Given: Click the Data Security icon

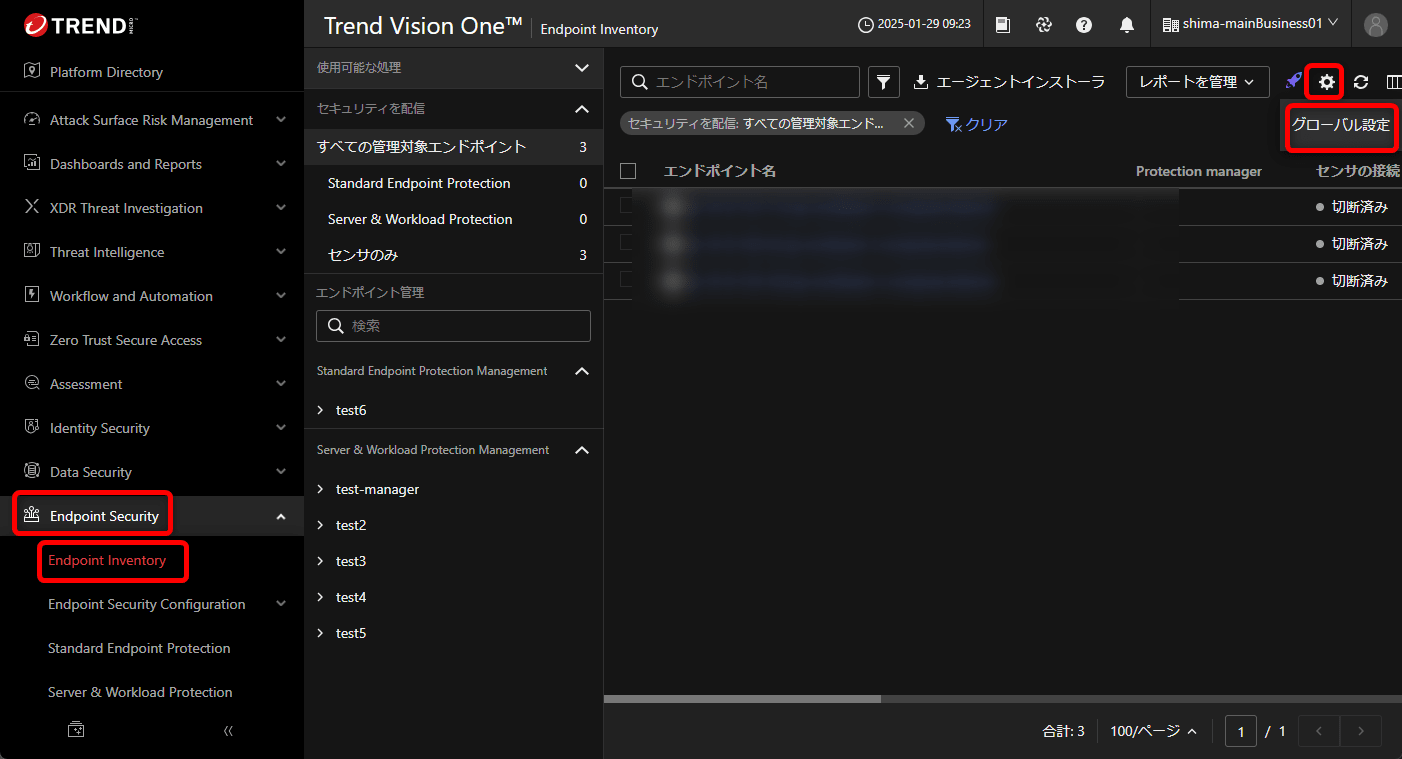Looking at the screenshot, I should tap(31, 472).
